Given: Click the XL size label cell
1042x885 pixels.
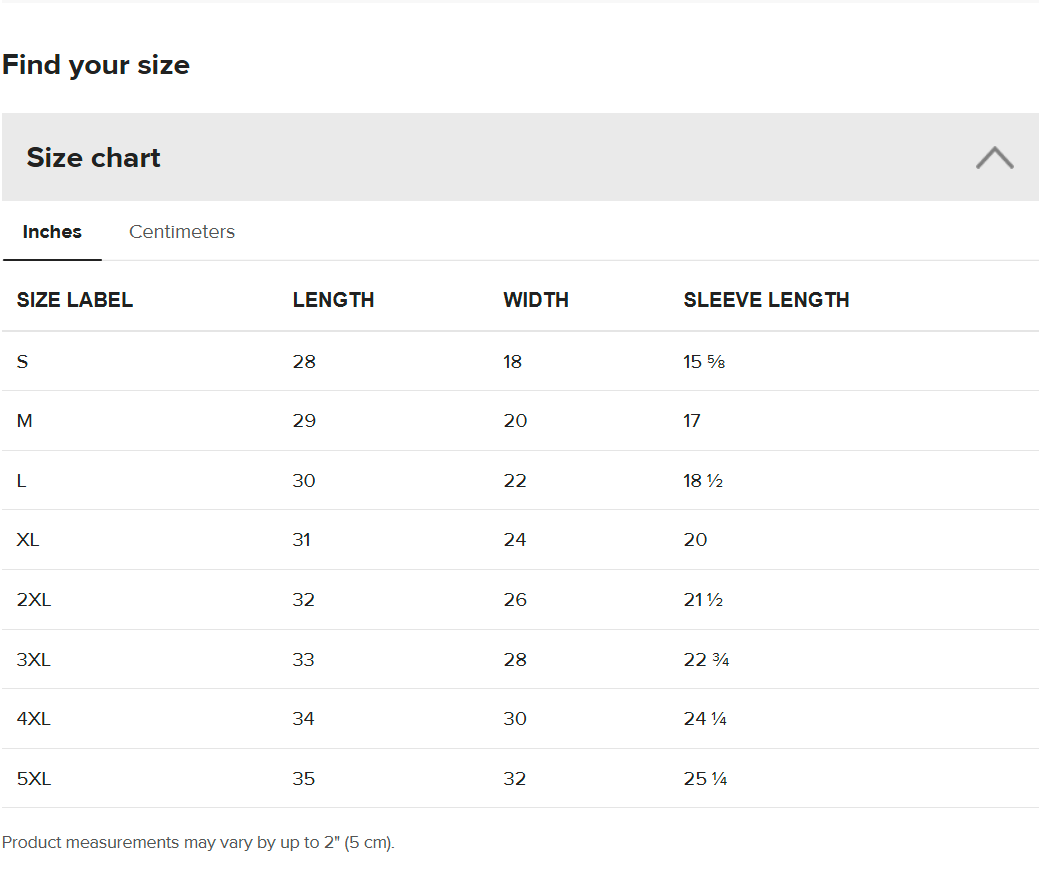Looking at the screenshot, I should click(x=28, y=540).
